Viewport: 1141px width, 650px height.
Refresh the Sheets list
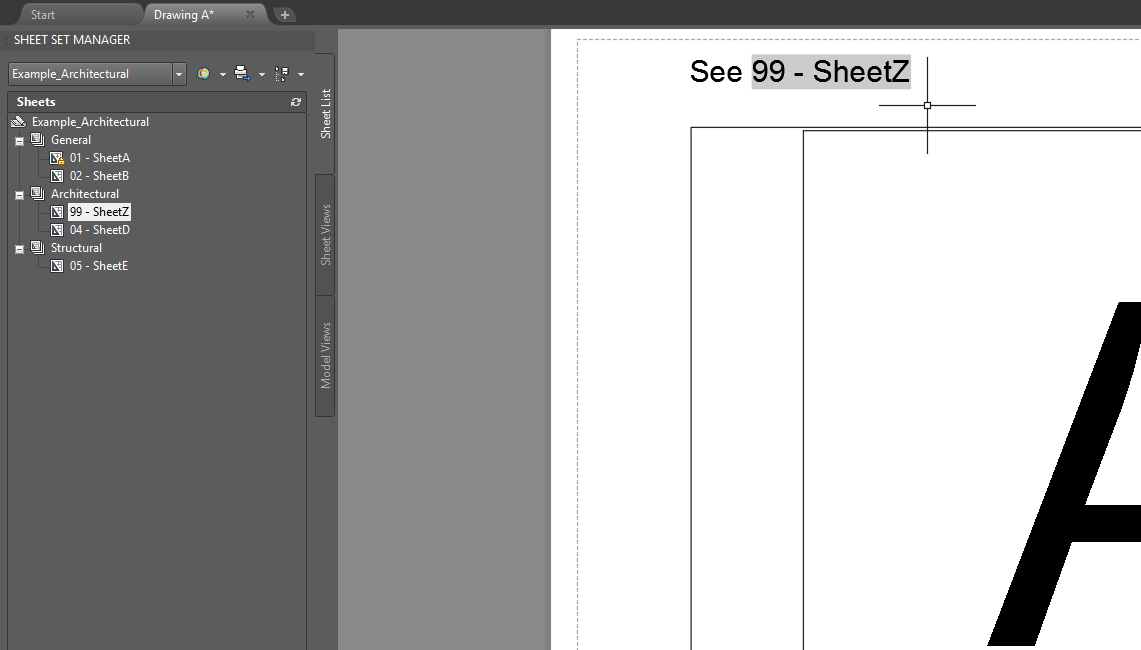coord(295,101)
